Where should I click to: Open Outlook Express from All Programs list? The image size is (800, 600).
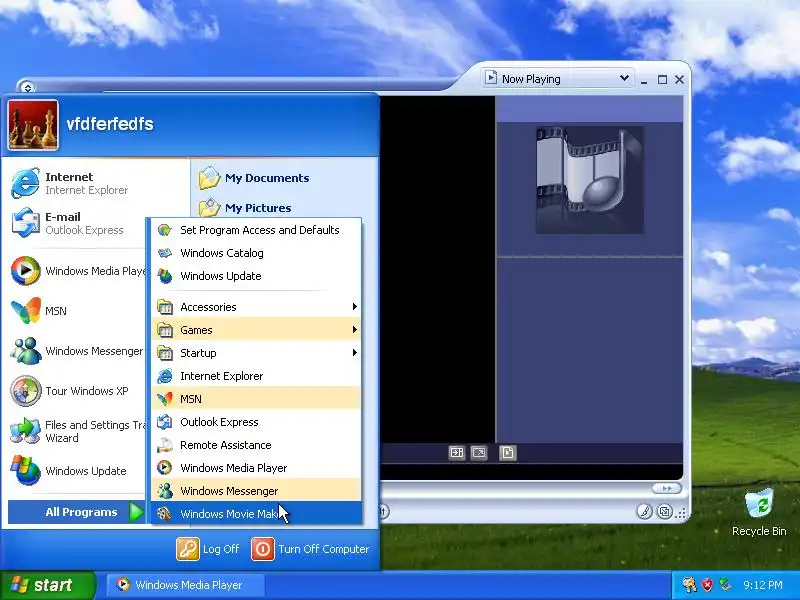pyautogui.click(x=256, y=422)
